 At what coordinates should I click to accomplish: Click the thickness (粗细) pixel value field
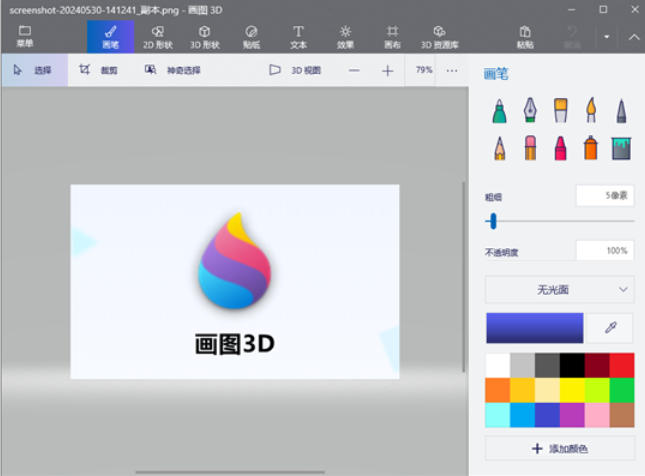(x=605, y=195)
